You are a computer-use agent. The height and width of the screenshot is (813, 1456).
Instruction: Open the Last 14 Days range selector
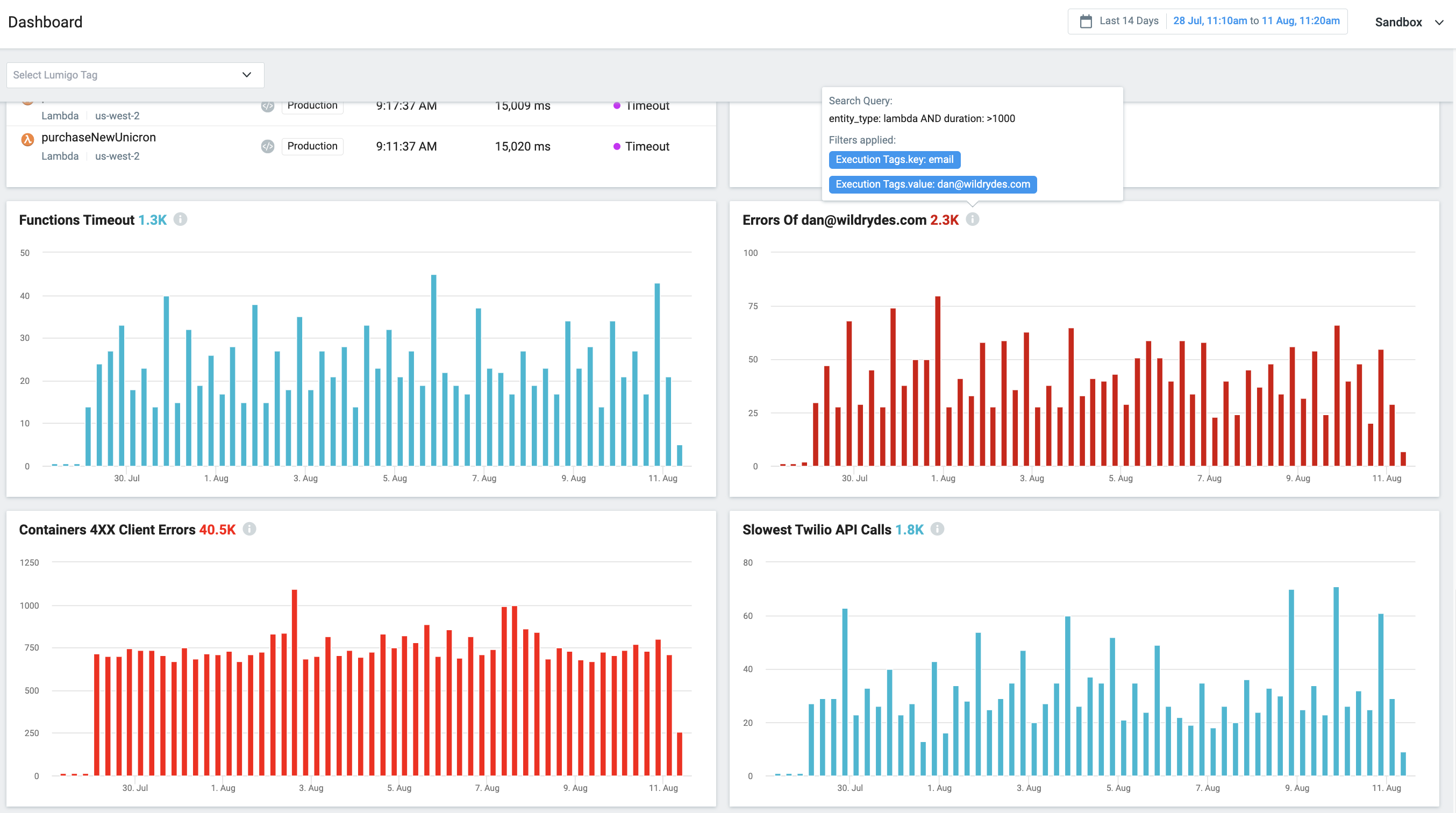pos(1128,21)
